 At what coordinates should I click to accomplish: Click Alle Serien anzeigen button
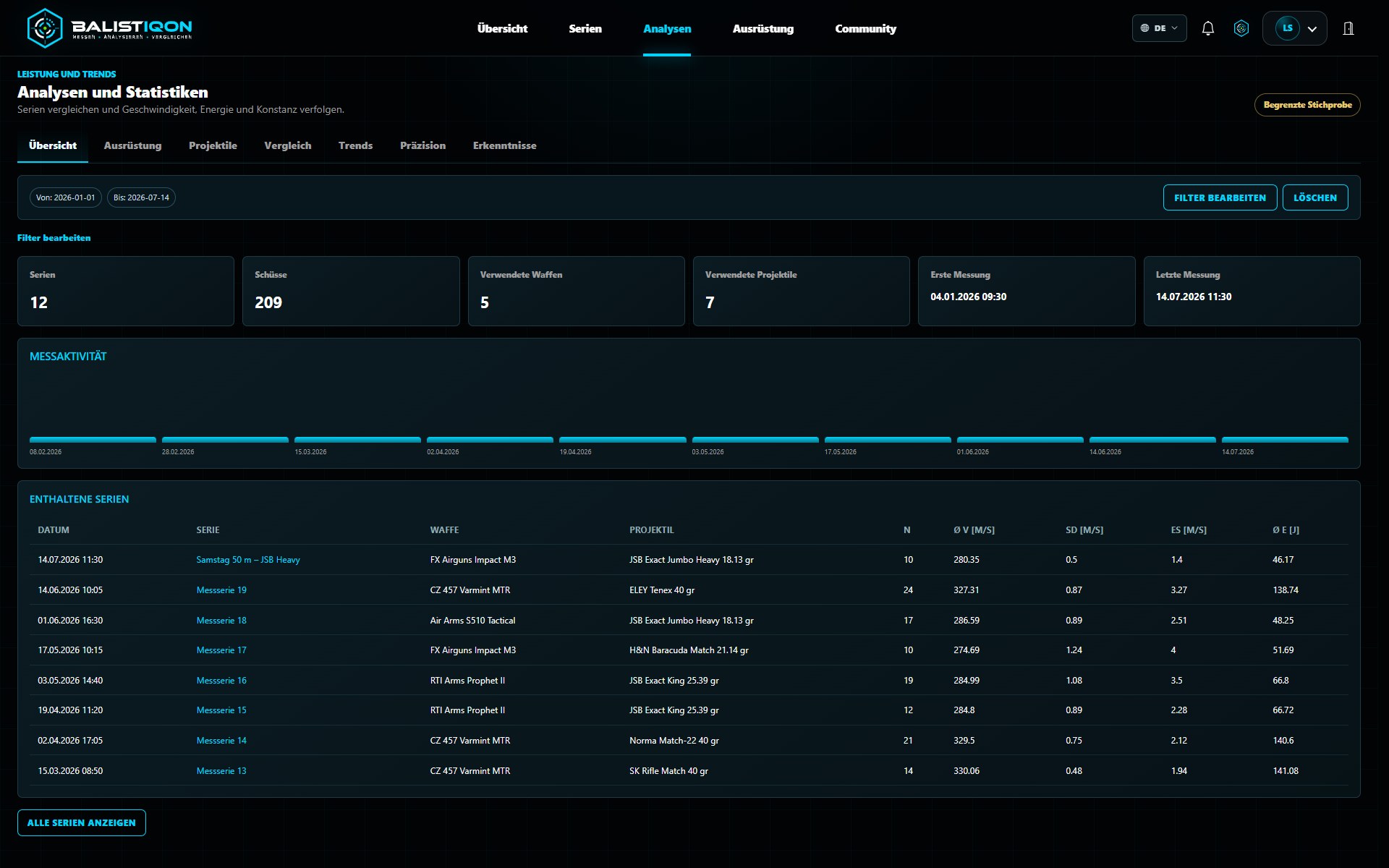coord(82,822)
